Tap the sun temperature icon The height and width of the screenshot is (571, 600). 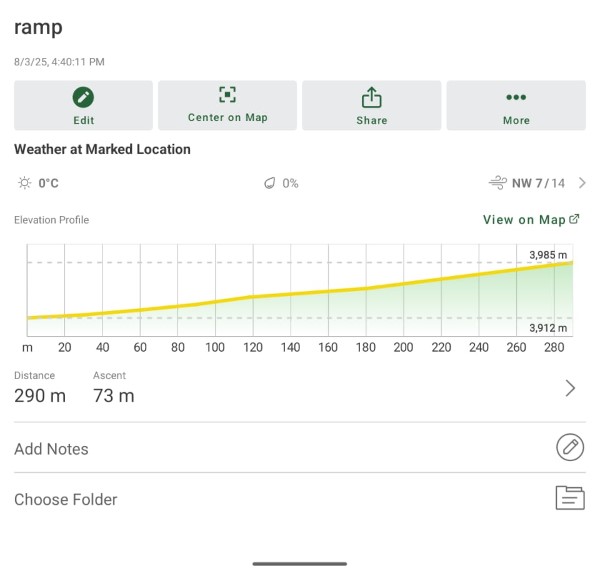(x=24, y=183)
